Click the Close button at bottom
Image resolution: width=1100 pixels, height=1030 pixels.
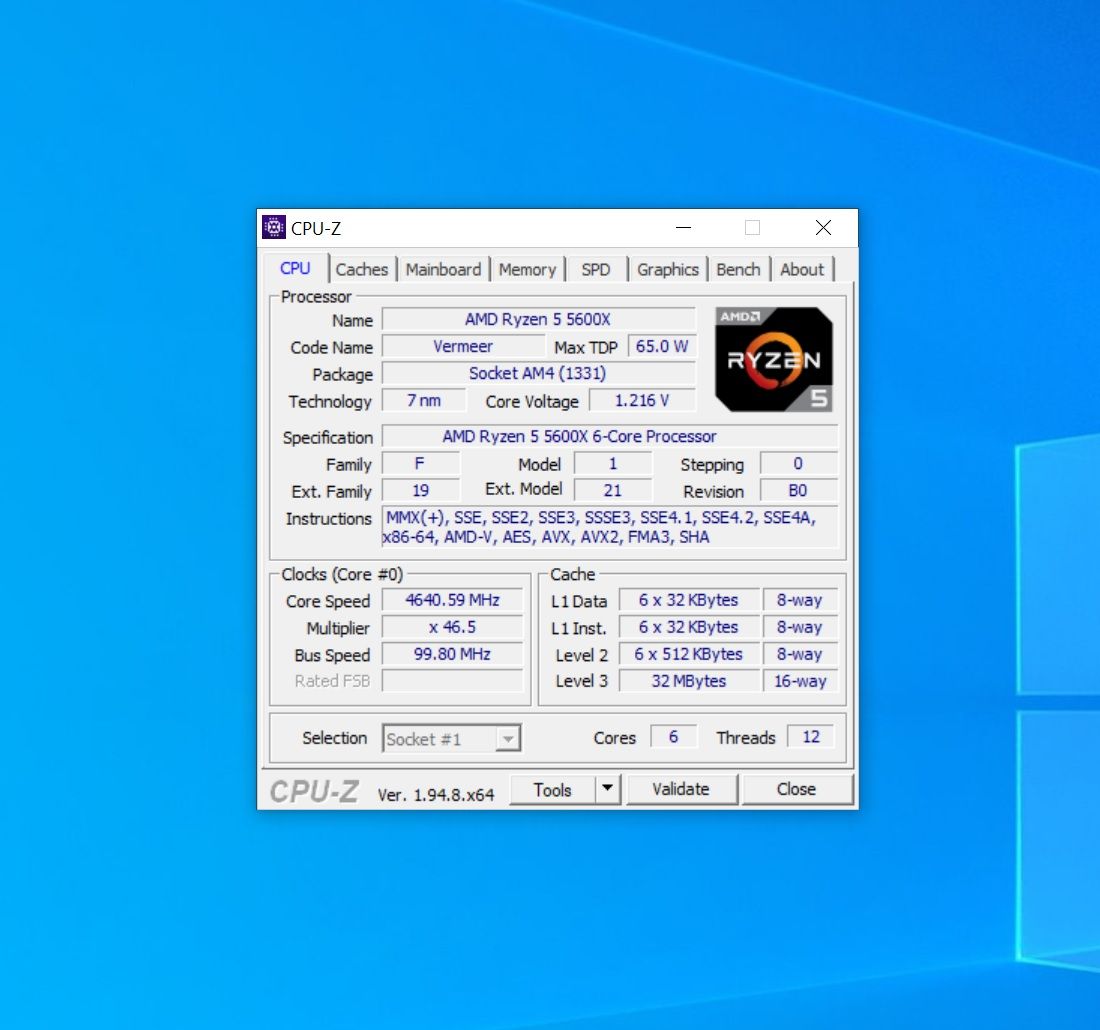[x=796, y=789]
